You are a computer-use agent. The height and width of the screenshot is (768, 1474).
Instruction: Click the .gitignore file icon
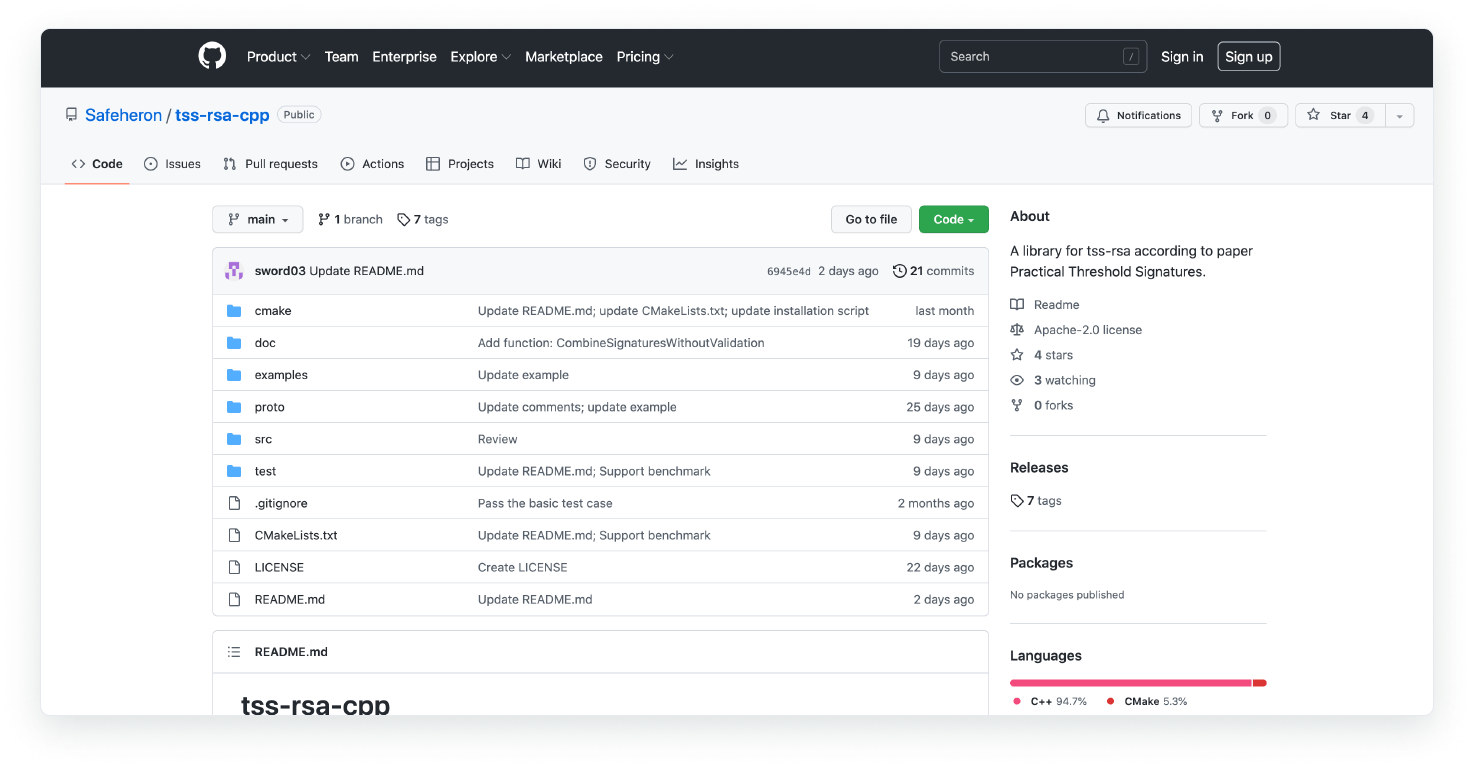coord(234,503)
